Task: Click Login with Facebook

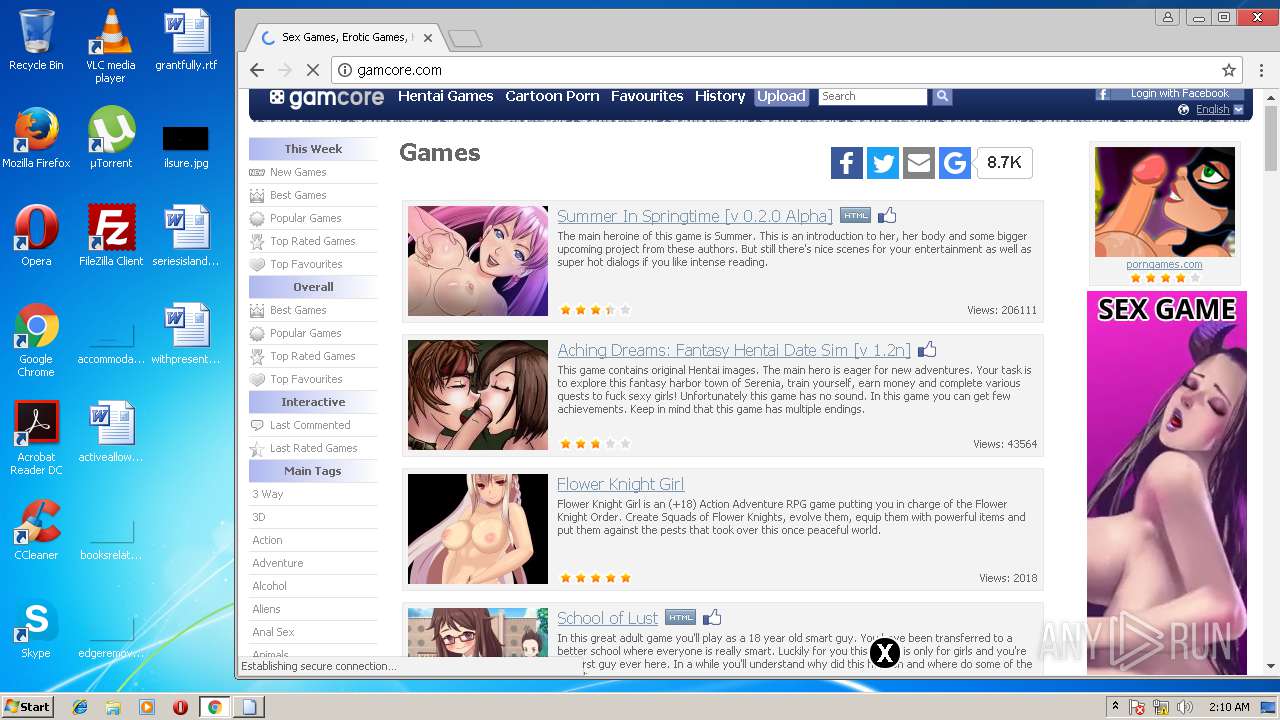Action: pyautogui.click(x=1172, y=94)
